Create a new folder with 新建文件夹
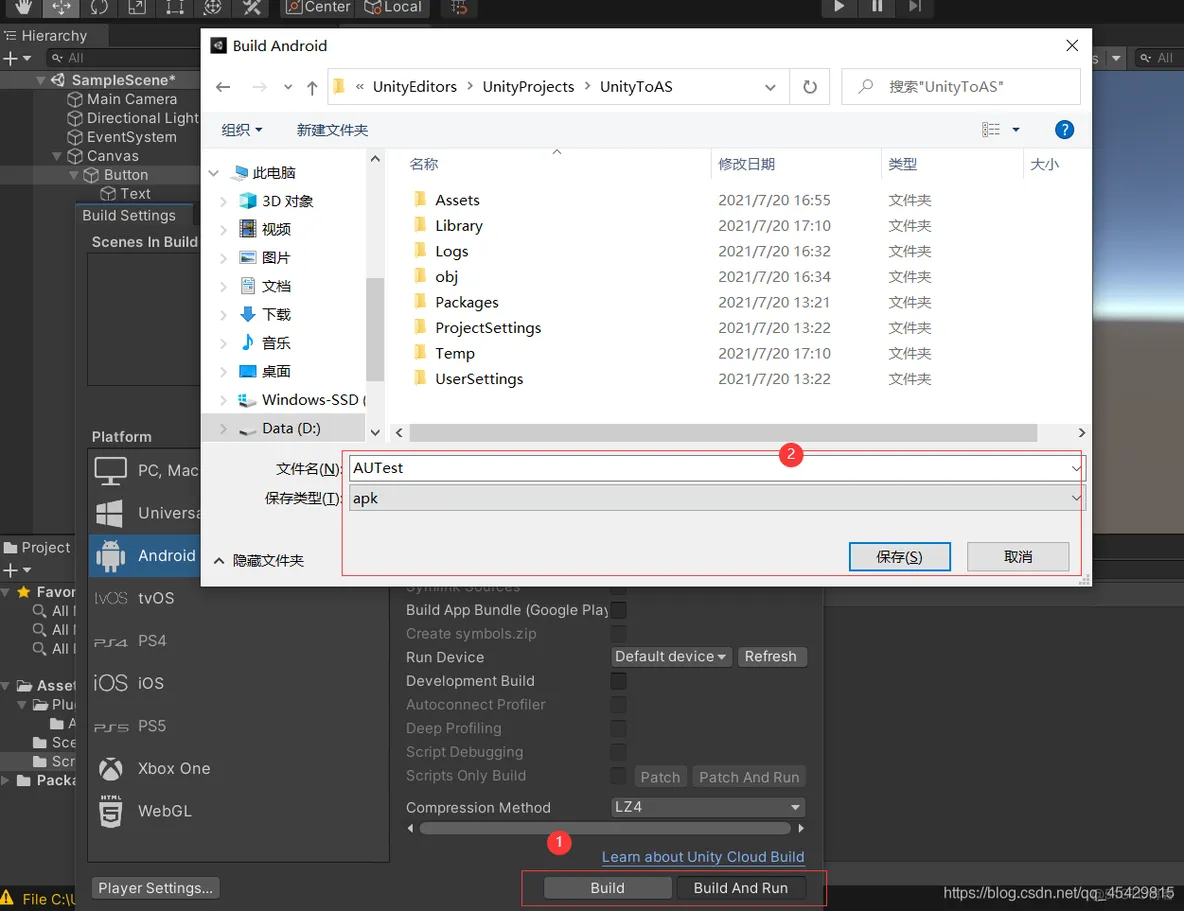The height and width of the screenshot is (911, 1184). tap(332, 130)
